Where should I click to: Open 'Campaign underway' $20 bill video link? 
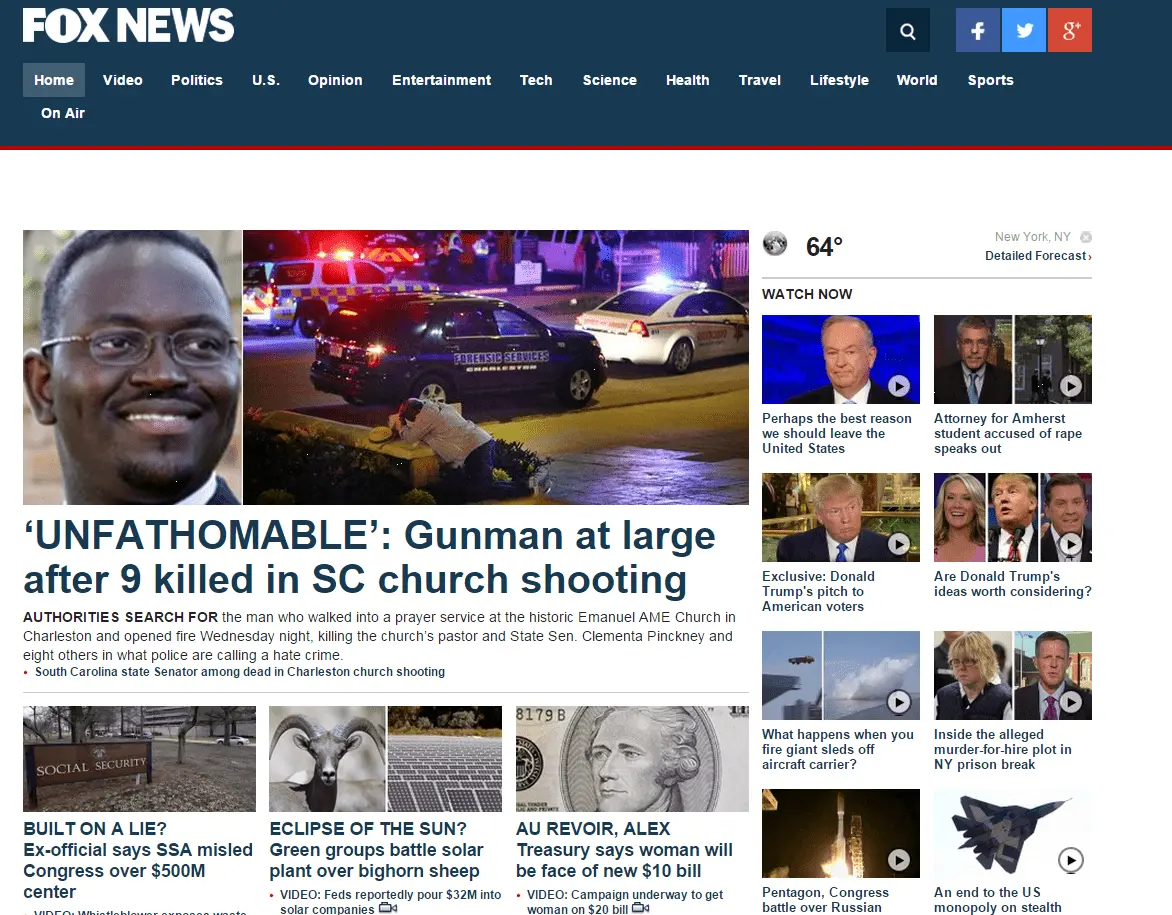pyautogui.click(x=625, y=902)
